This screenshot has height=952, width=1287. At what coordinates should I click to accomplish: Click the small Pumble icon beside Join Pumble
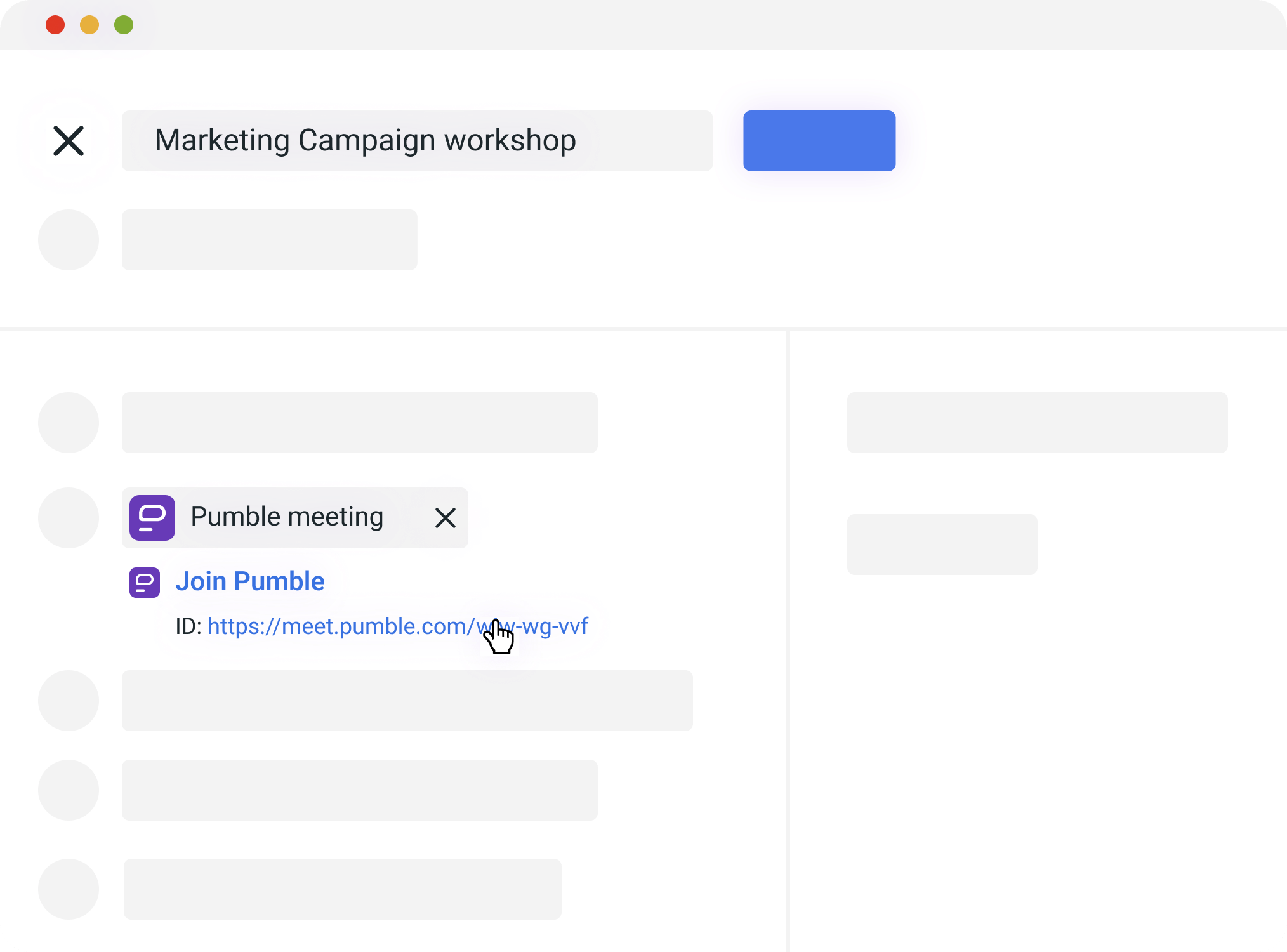coord(145,583)
